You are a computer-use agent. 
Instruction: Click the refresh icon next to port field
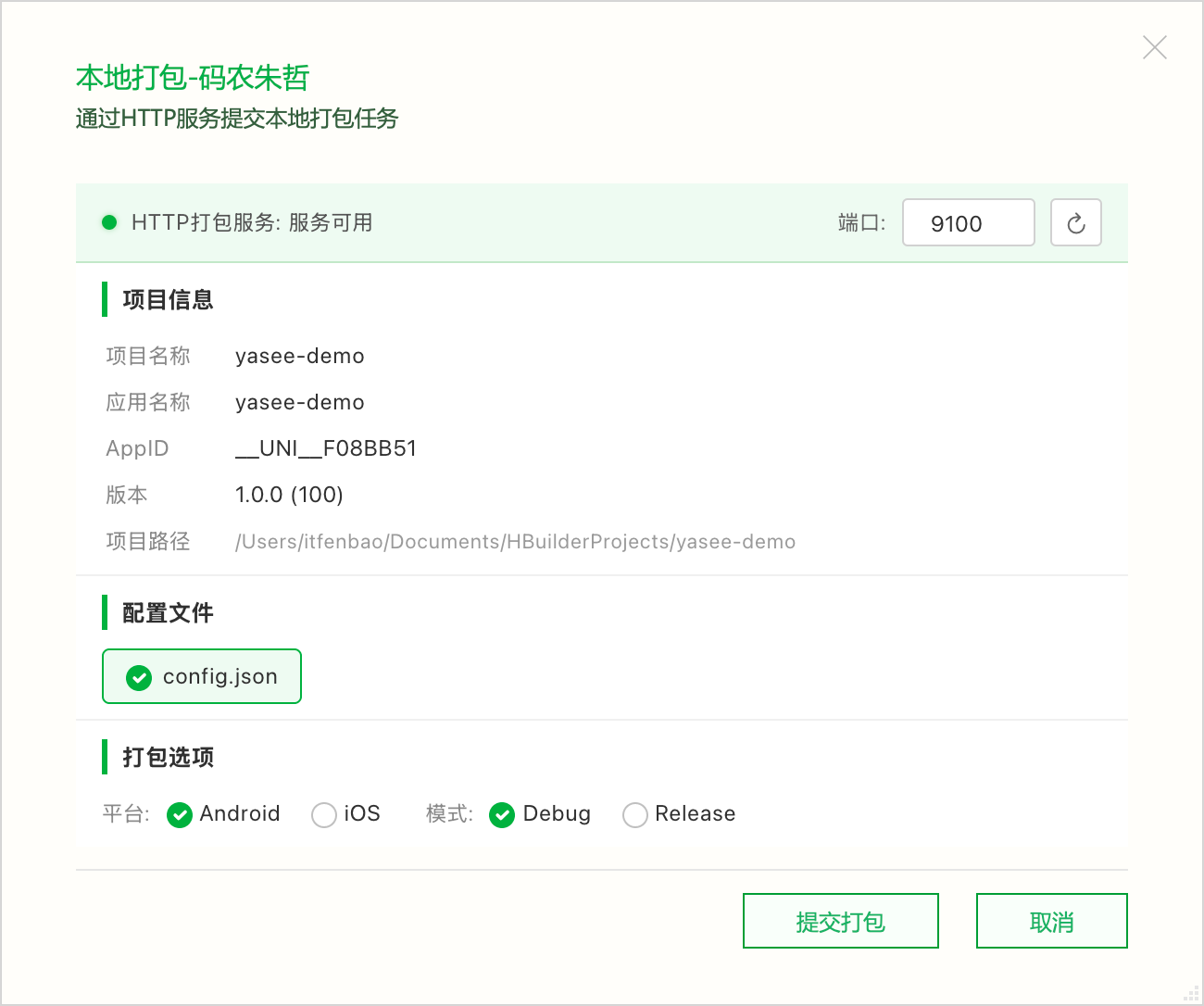pos(1075,223)
